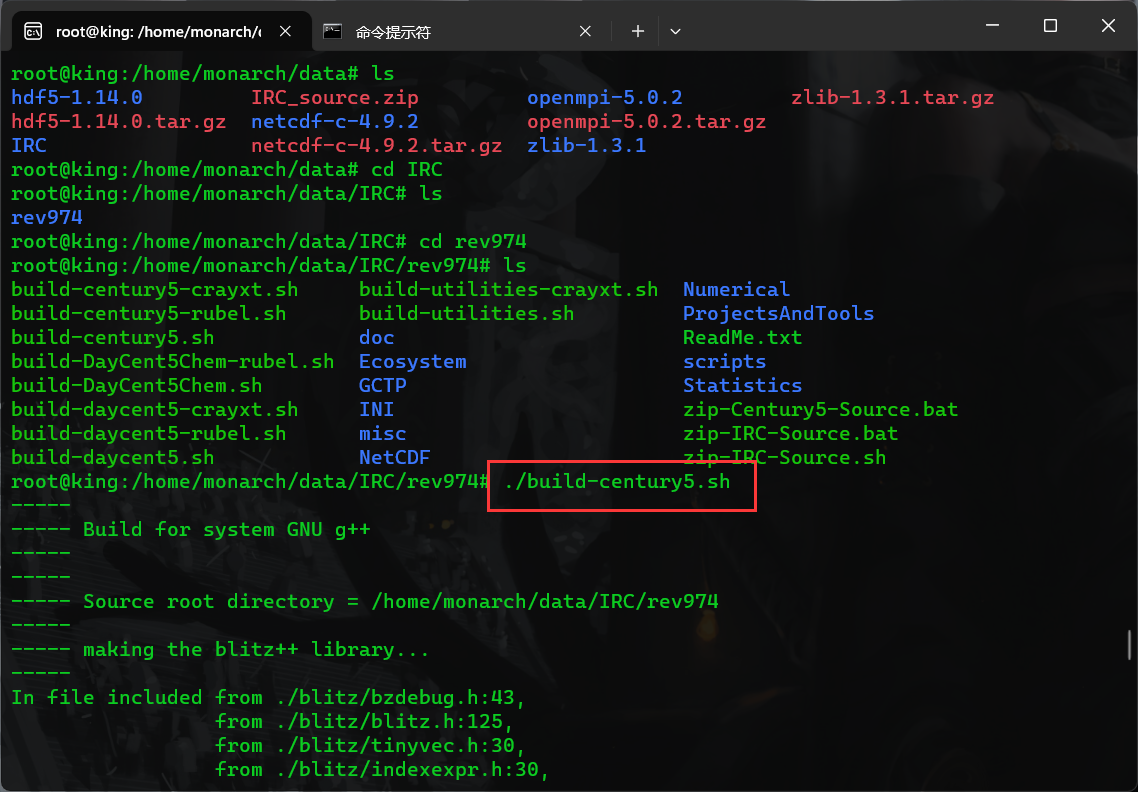The height and width of the screenshot is (792, 1138).
Task: Click the command prompt icon on 命令提示符 tab
Action: (332, 31)
